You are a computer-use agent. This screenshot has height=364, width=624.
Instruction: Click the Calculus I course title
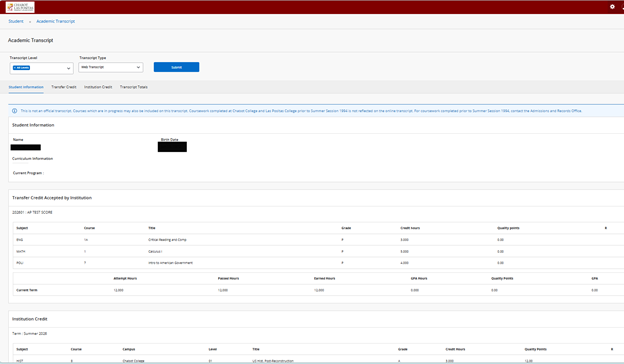pyautogui.click(x=155, y=251)
